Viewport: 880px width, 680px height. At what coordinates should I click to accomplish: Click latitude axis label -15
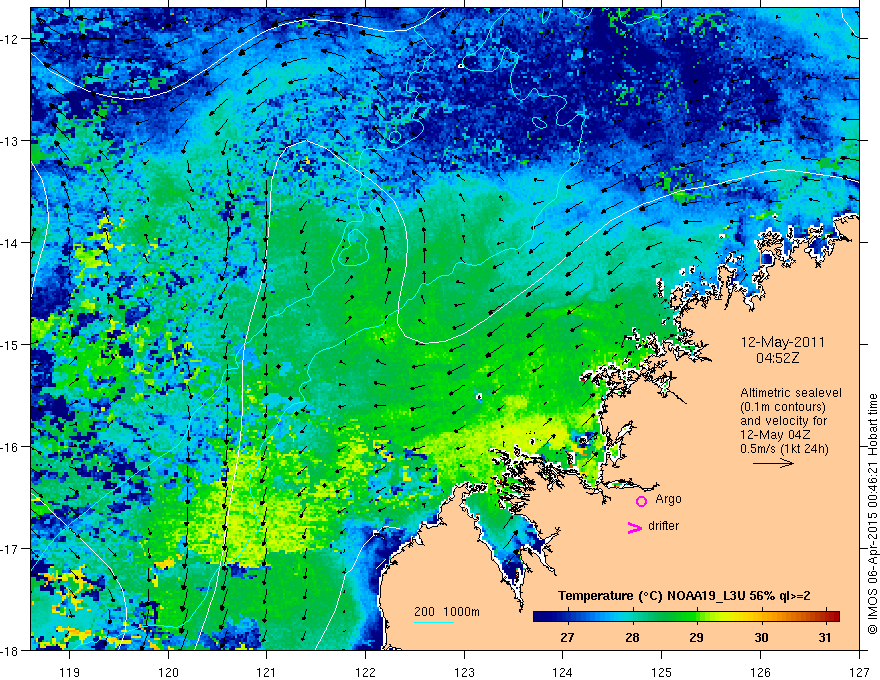[x=11, y=344]
